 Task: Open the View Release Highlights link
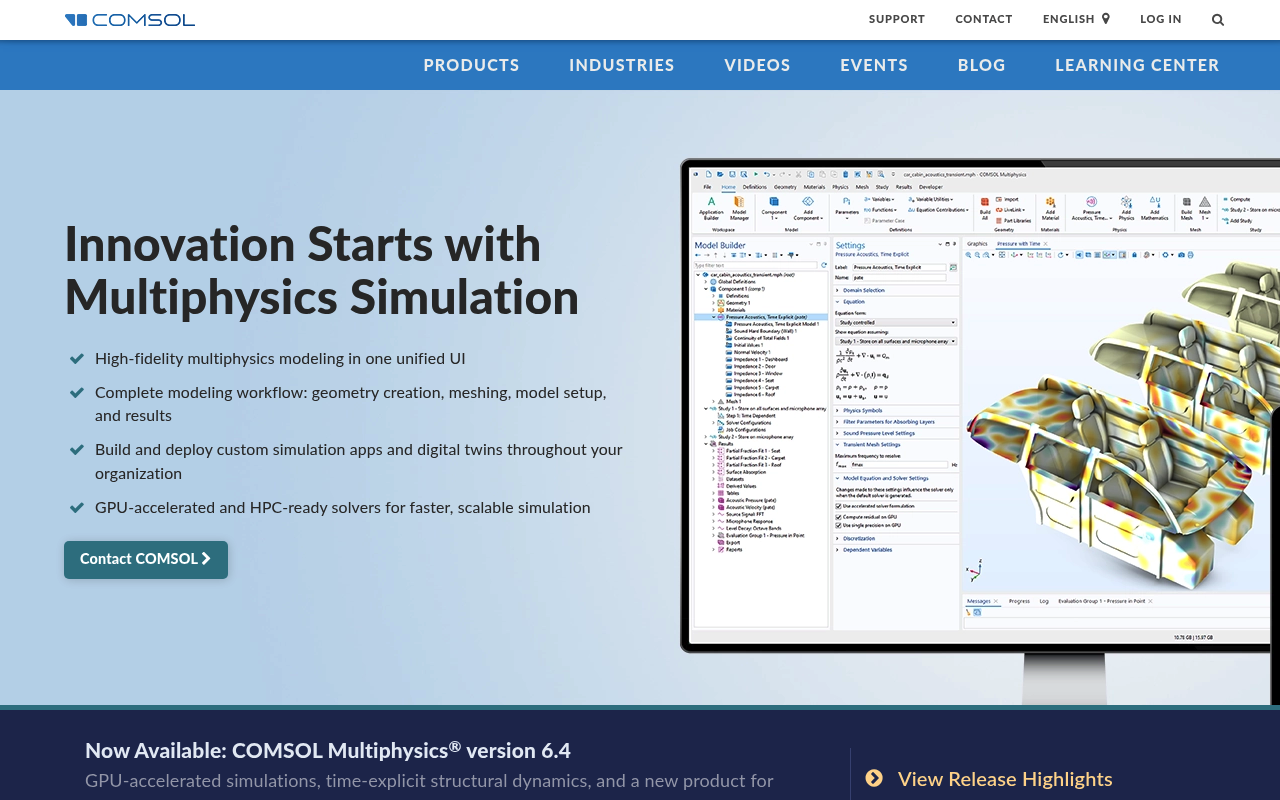[x=1005, y=779]
